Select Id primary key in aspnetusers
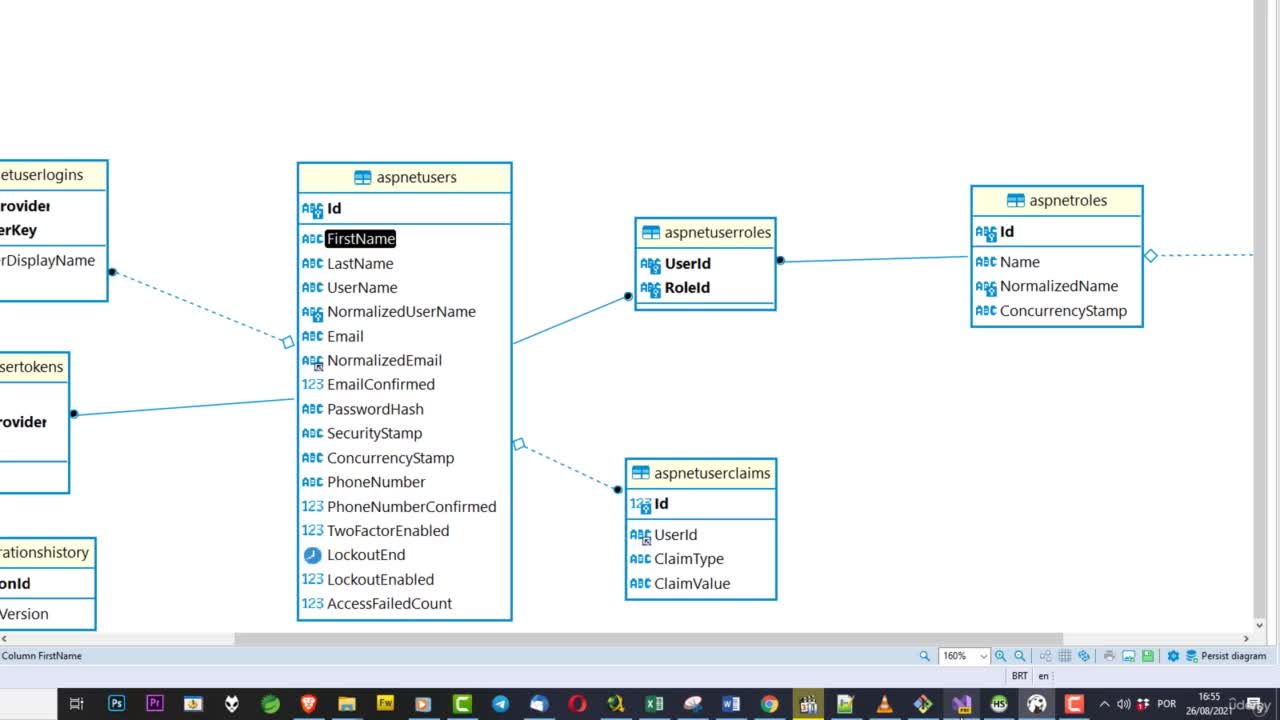The height and width of the screenshot is (720, 1280). click(x=334, y=208)
